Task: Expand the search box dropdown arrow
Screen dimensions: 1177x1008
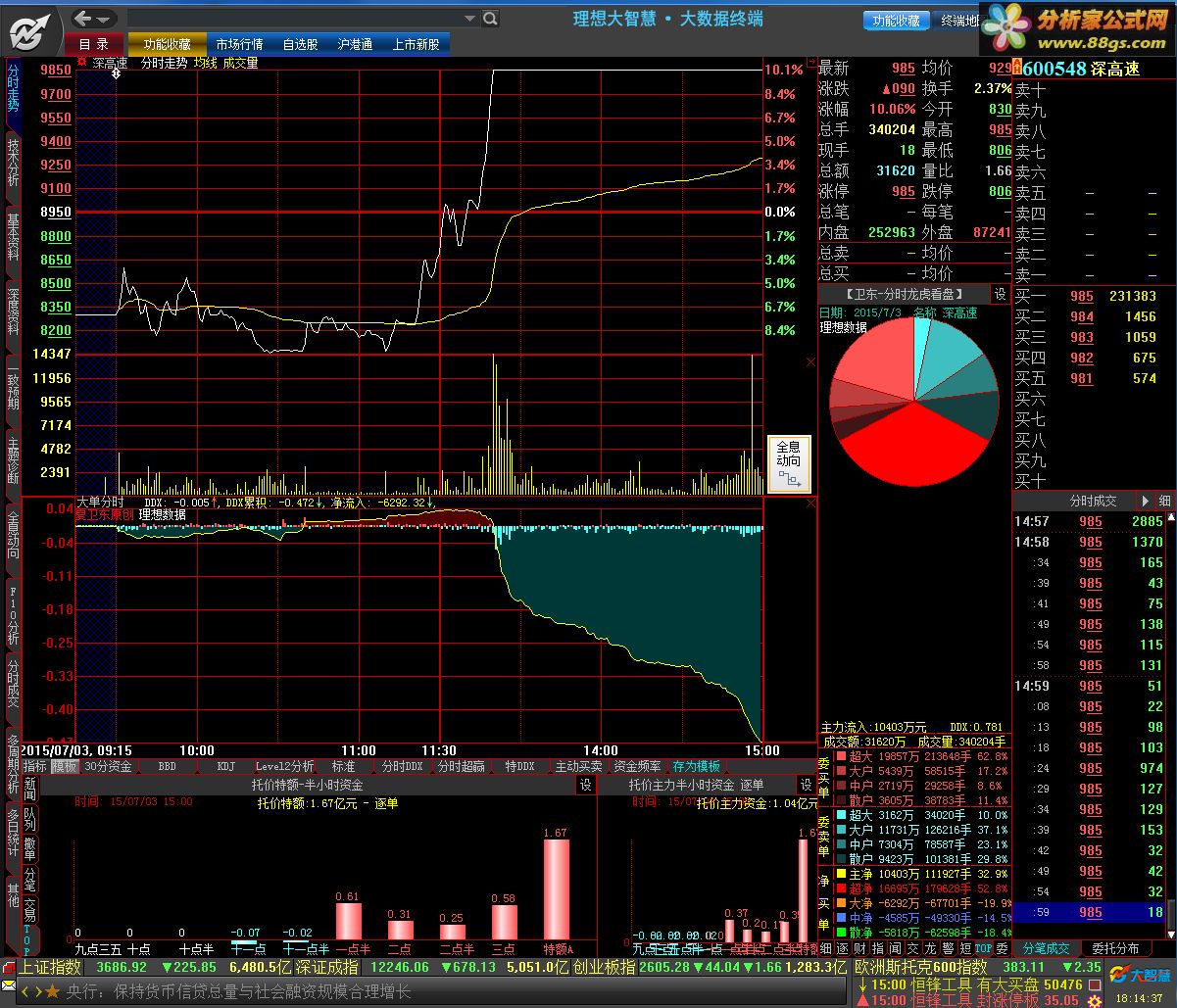Action: tap(471, 19)
